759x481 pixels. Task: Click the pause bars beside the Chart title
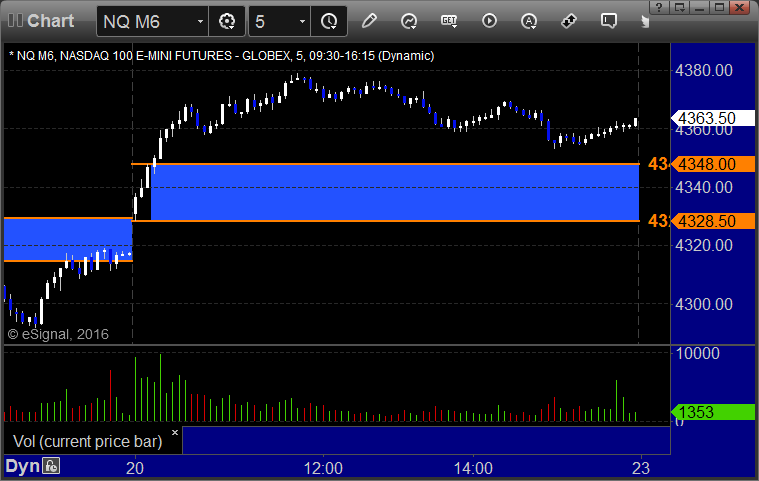[15, 20]
